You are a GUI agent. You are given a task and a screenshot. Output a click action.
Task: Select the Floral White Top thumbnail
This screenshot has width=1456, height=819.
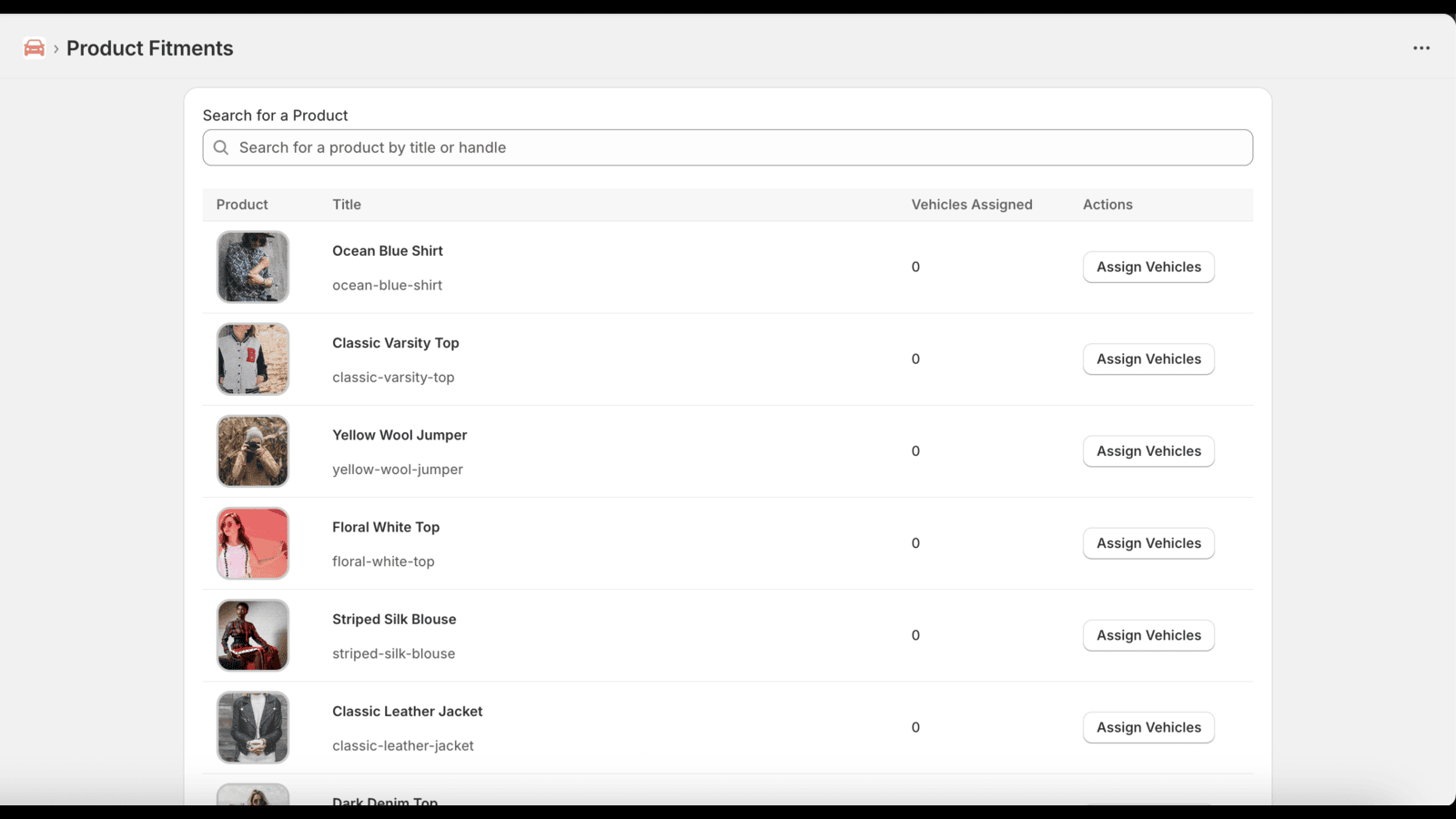pyautogui.click(x=252, y=542)
